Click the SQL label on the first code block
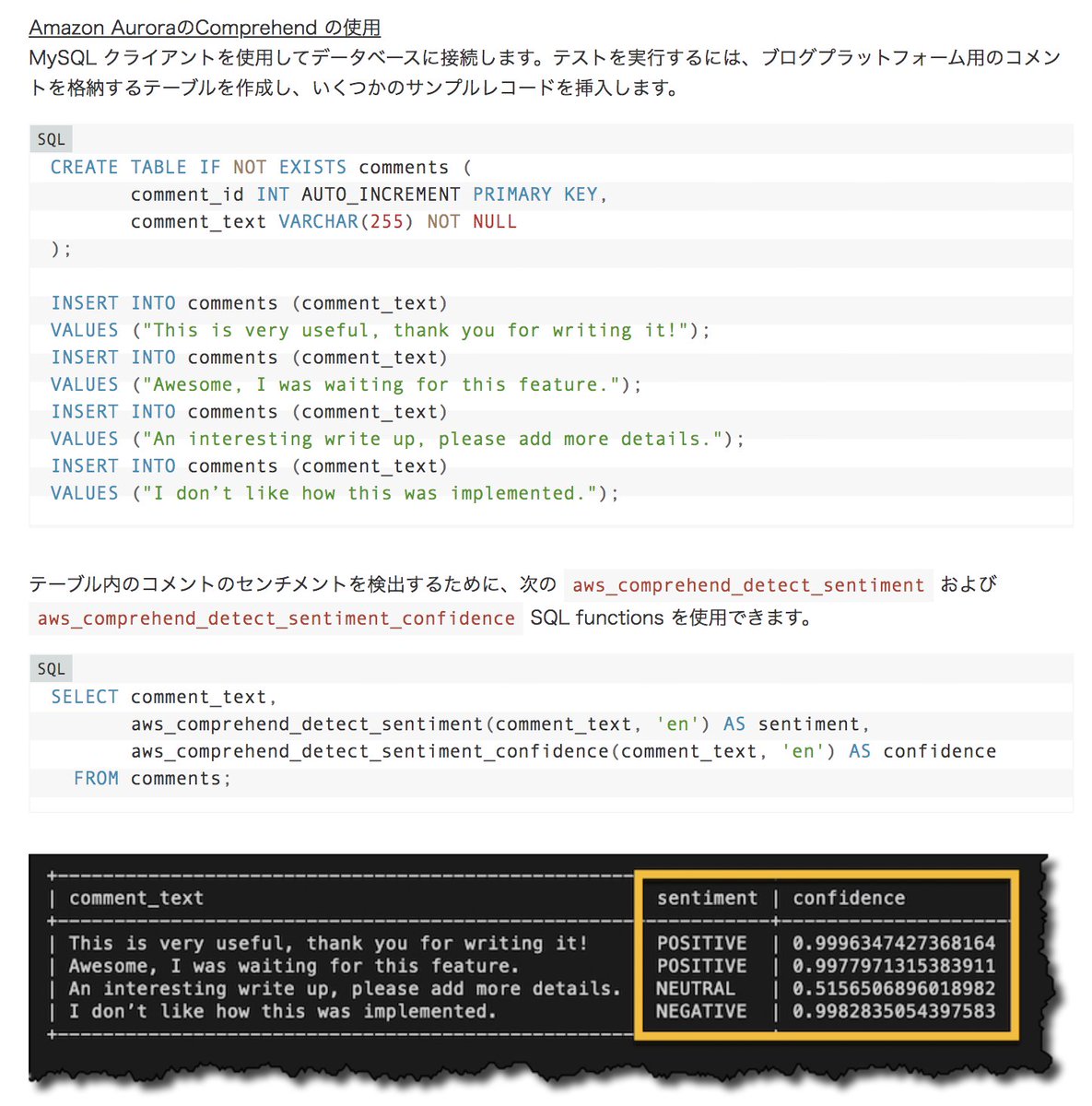Viewport: 1092px width, 1106px height. click(x=52, y=140)
